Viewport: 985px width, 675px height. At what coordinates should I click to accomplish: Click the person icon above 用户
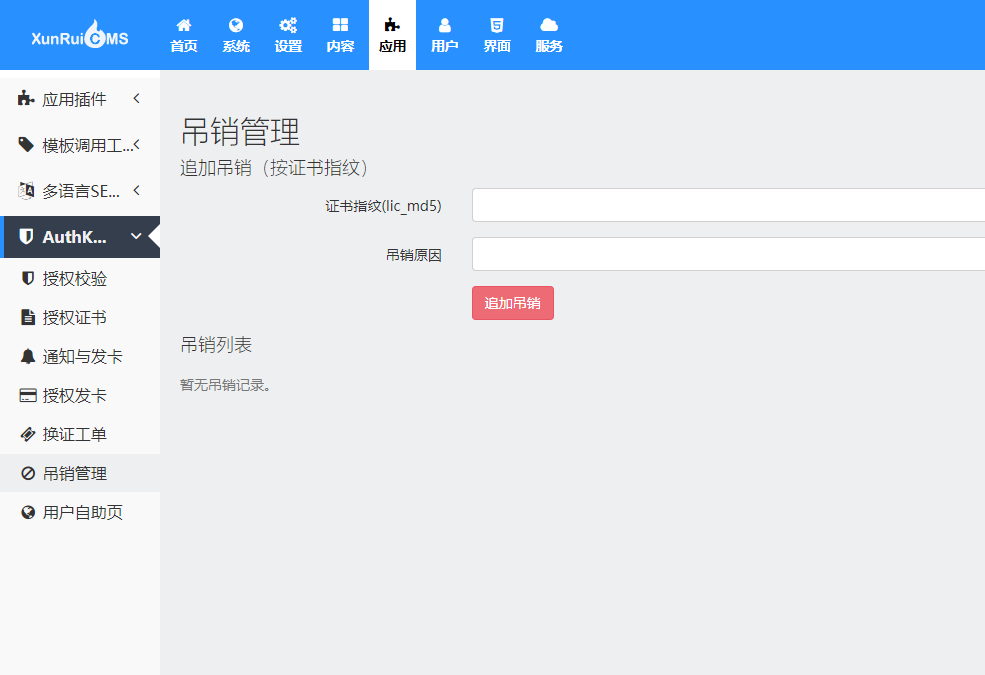click(445, 25)
